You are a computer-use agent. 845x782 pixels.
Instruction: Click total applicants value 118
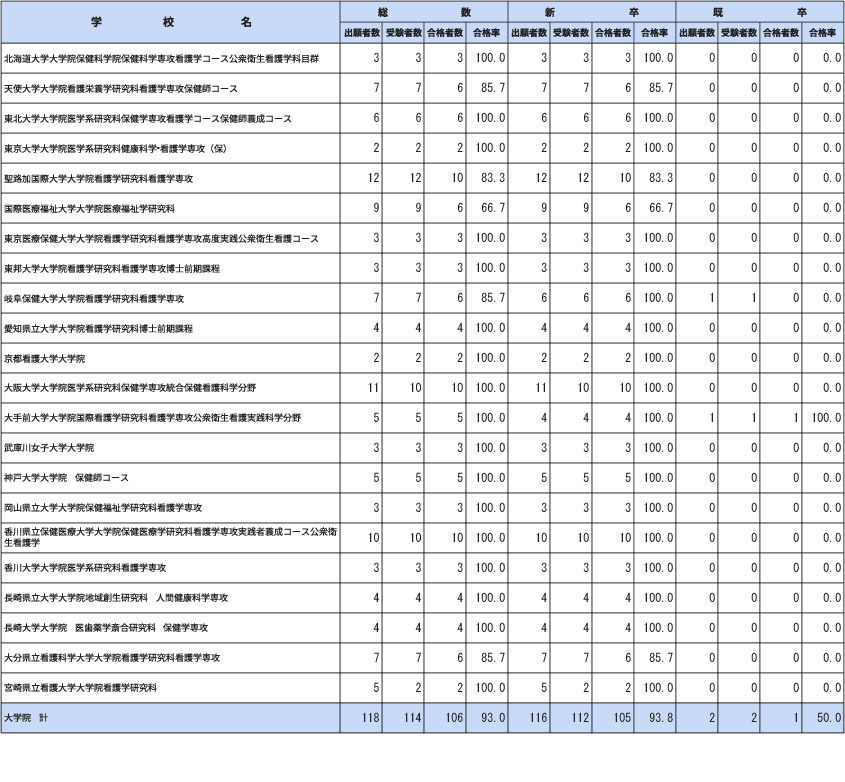coord(367,718)
